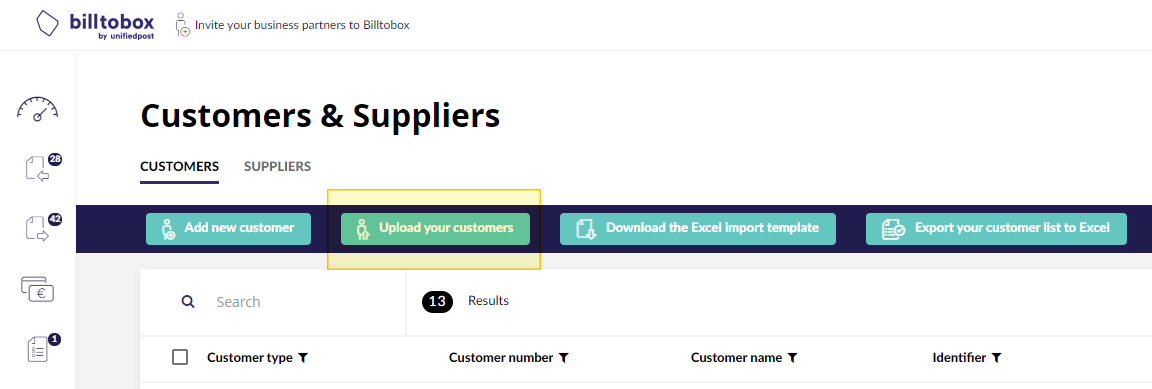This screenshot has height=389, width=1152.
Task: Open the task list icon with badge 1
Action: pos(41,349)
